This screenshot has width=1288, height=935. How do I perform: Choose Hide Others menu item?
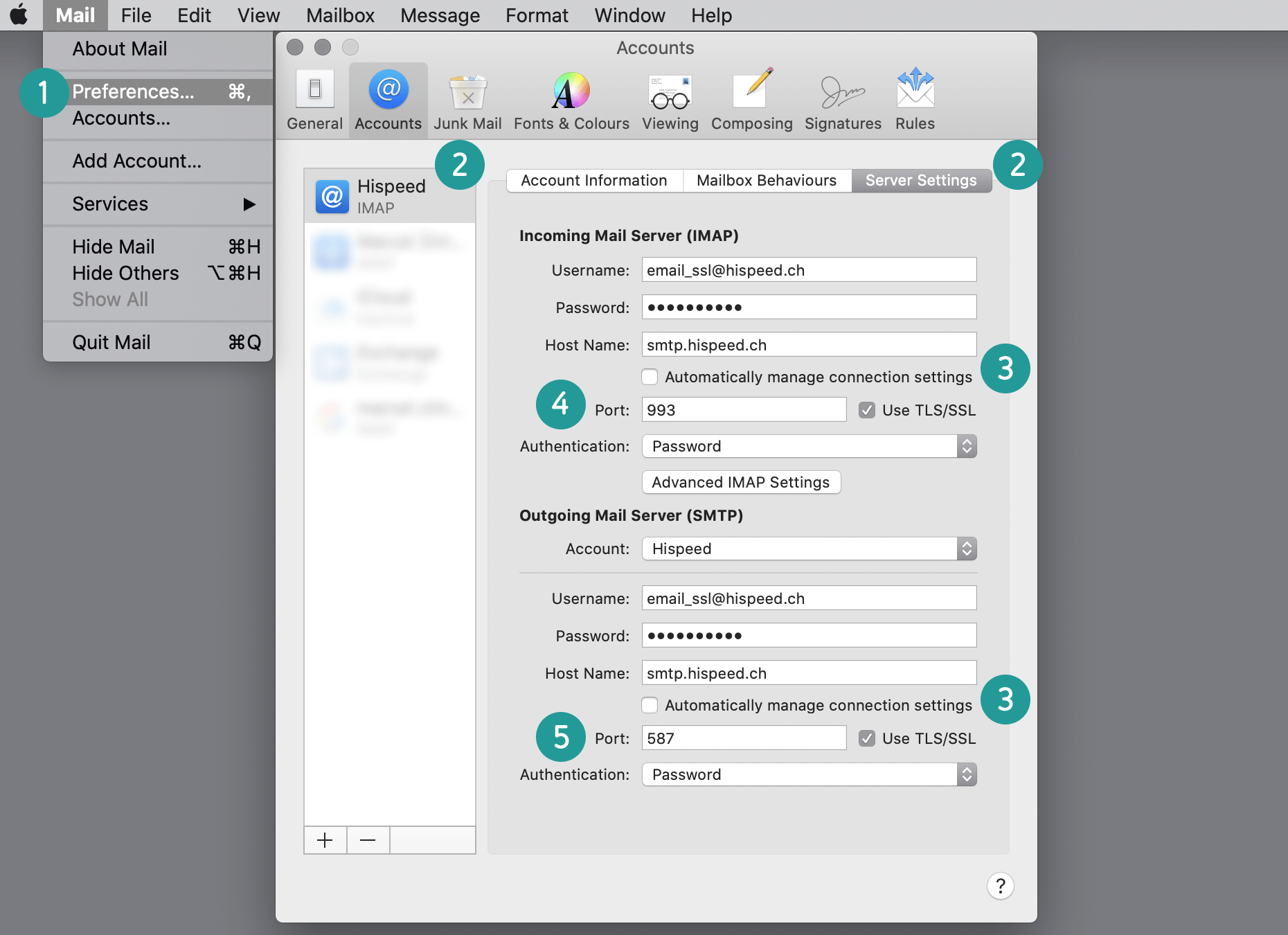click(158, 273)
